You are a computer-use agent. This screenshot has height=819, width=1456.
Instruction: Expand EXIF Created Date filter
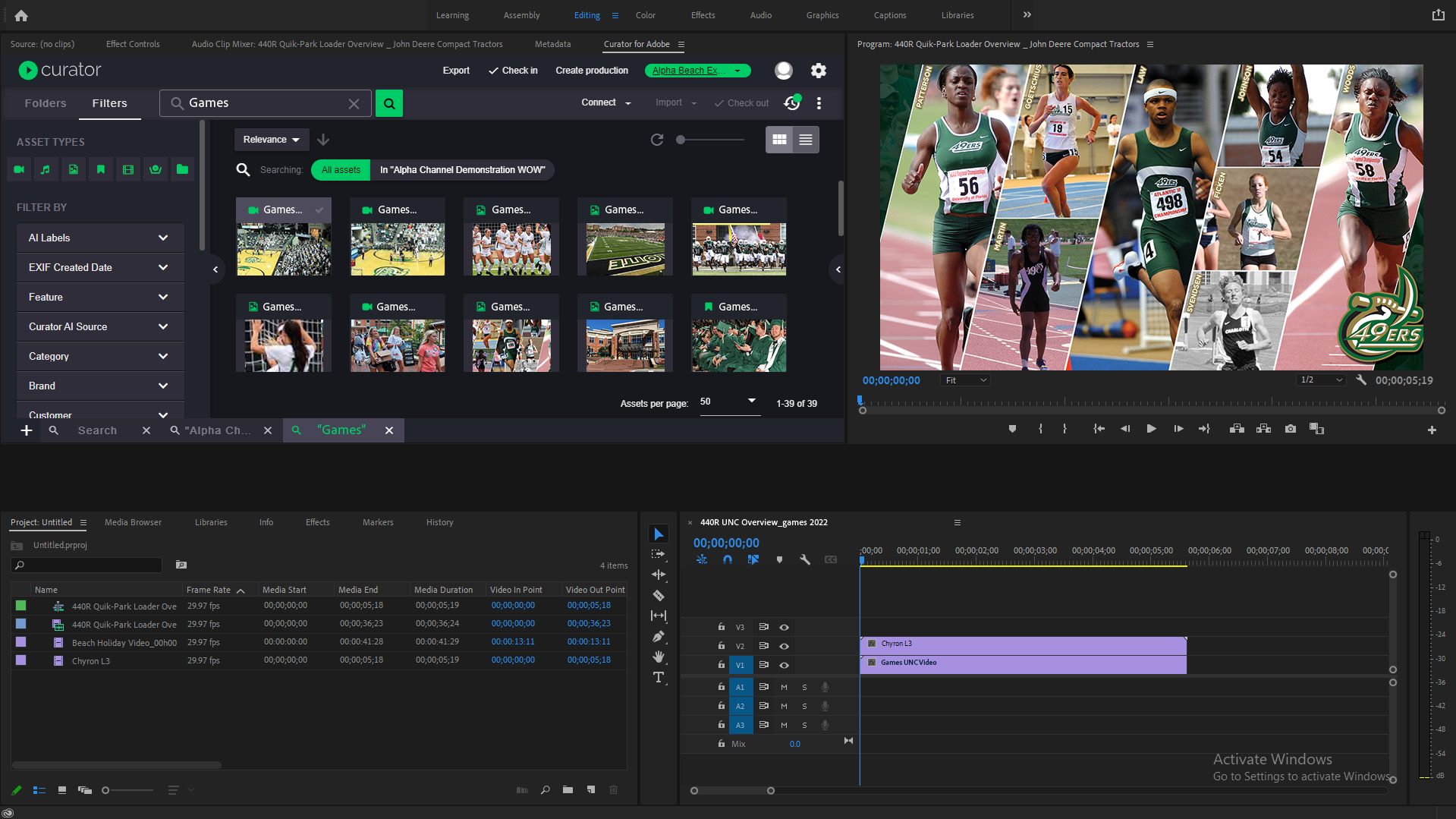click(100, 267)
